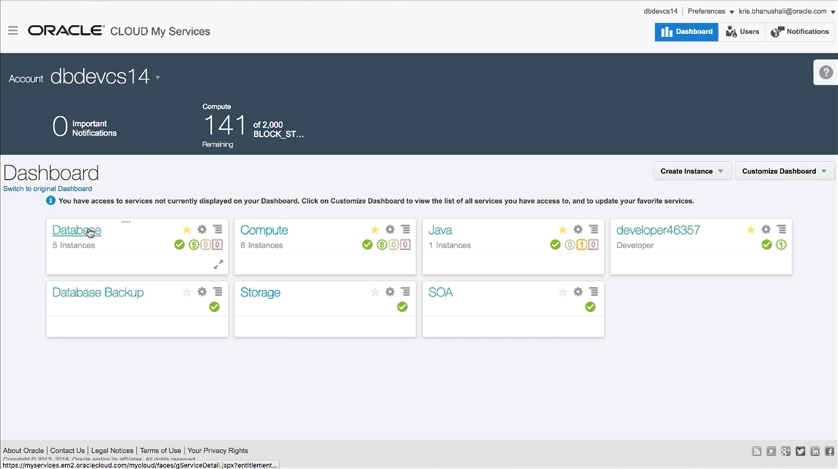Open the Database tile gear settings
The image size is (838, 469).
[202, 230]
